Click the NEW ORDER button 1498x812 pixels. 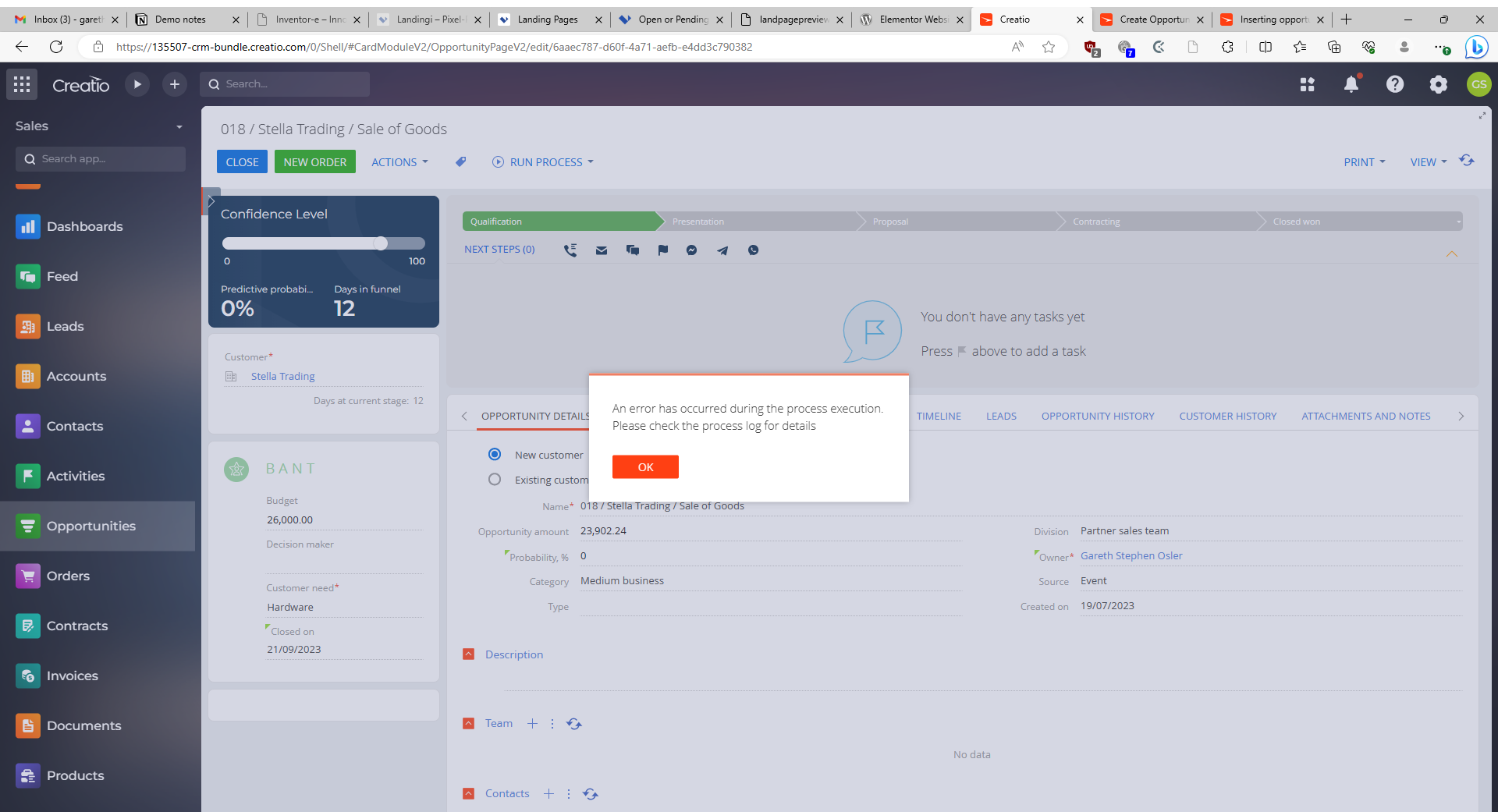(314, 162)
